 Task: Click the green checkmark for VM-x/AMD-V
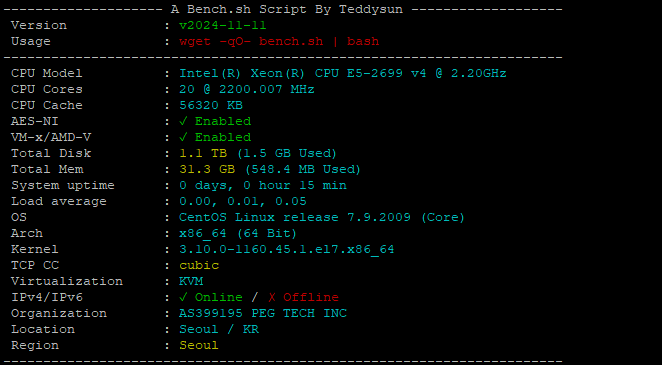[x=183, y=138]
